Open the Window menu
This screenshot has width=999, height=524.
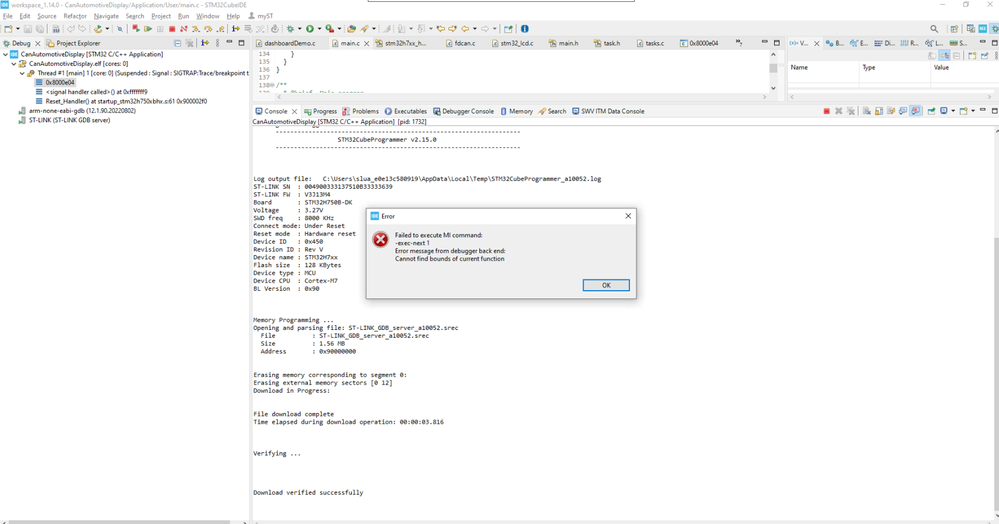click(208, 16)
